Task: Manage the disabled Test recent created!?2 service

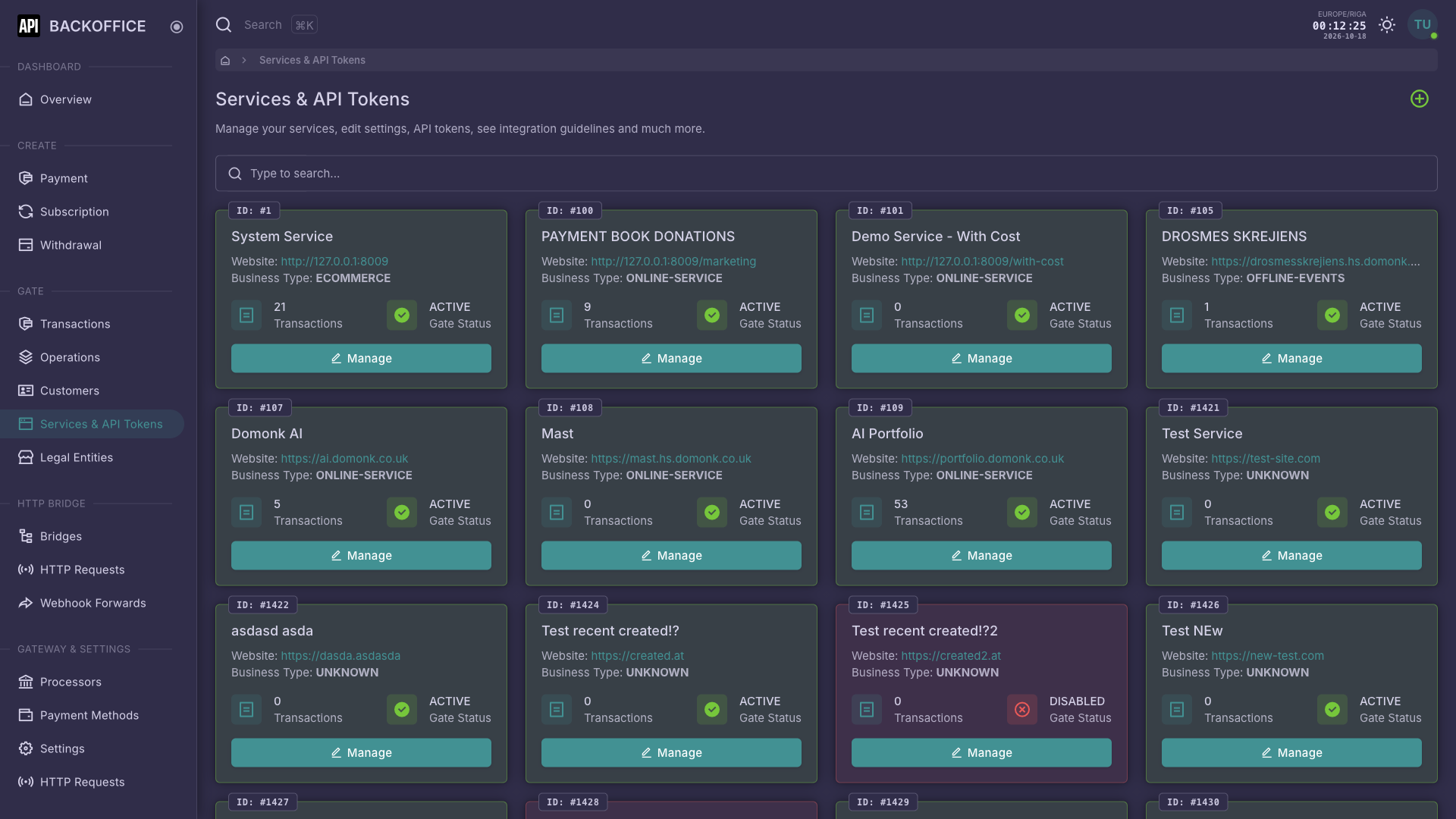Action: (x=981, y=752)
